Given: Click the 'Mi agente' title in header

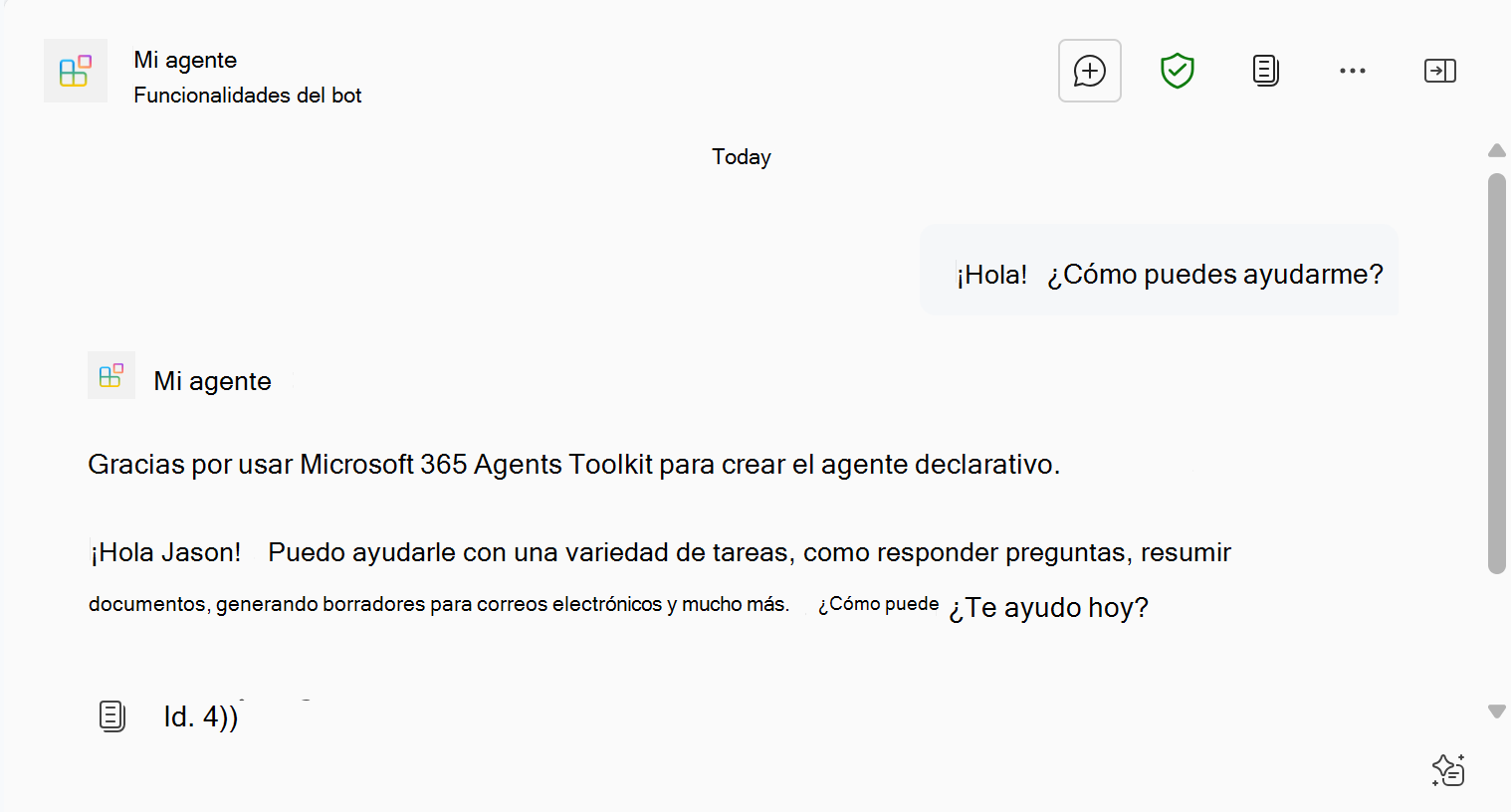Looking at the screenshot, I should 185,60.
